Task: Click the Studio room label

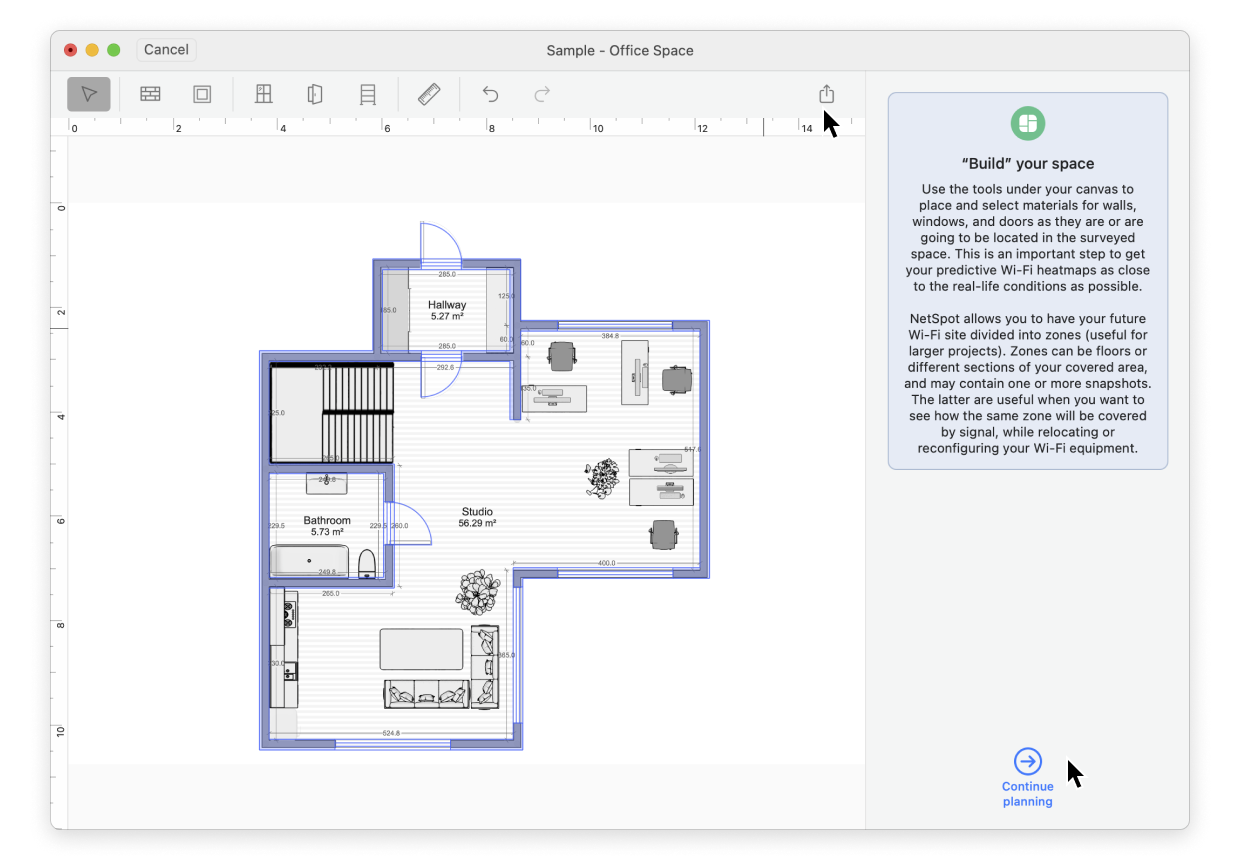Action: click(x=477, y=512)
